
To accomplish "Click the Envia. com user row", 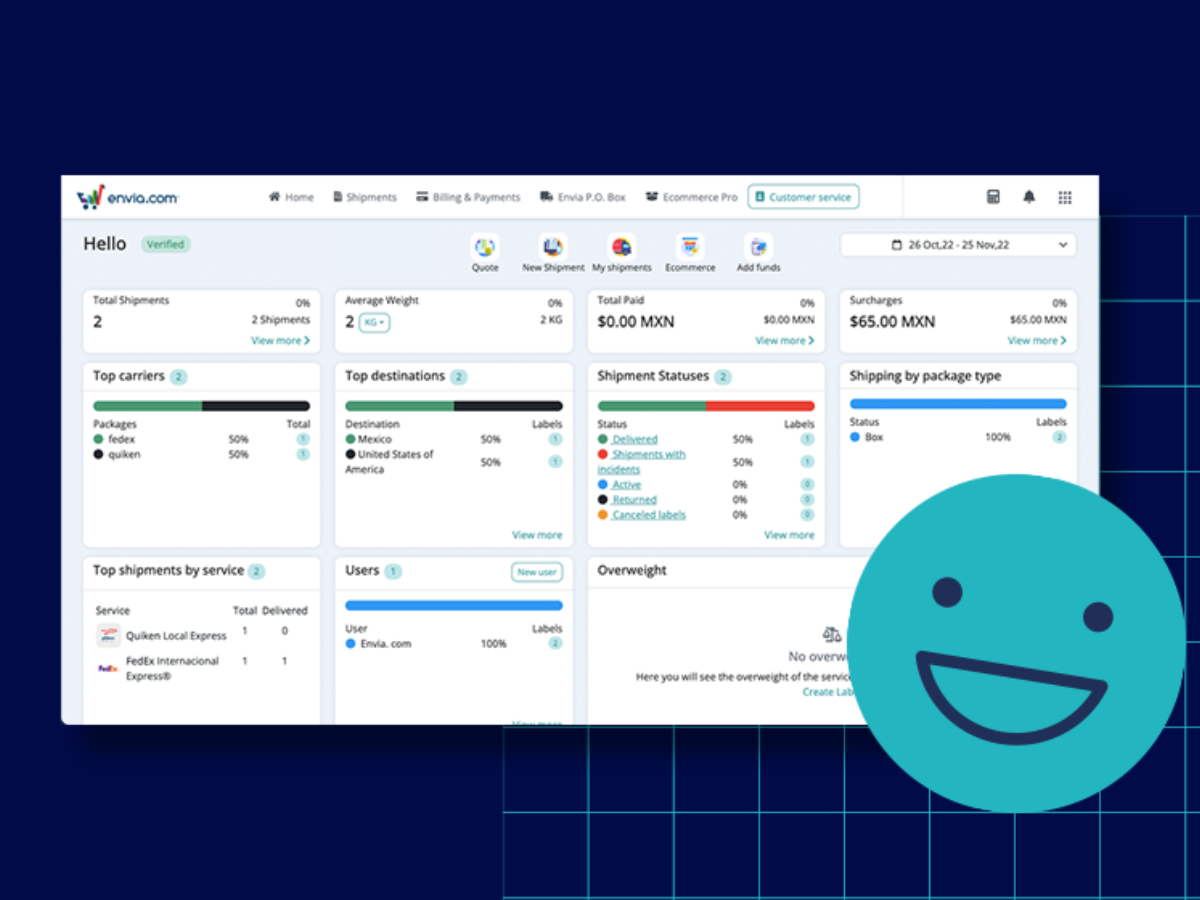I will click(x=454, y=644).
